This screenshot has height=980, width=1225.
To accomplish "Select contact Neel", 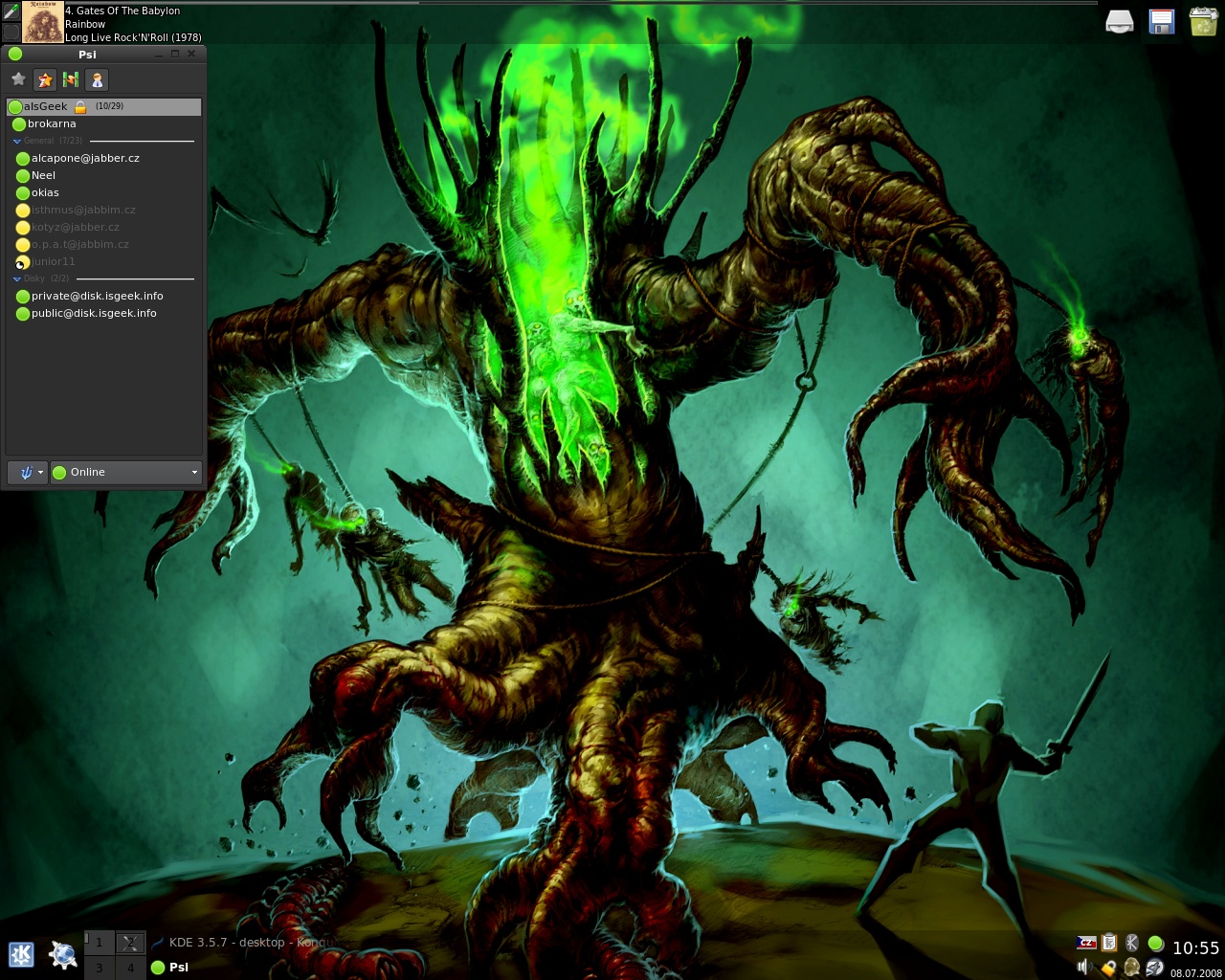I will [103, 175].
